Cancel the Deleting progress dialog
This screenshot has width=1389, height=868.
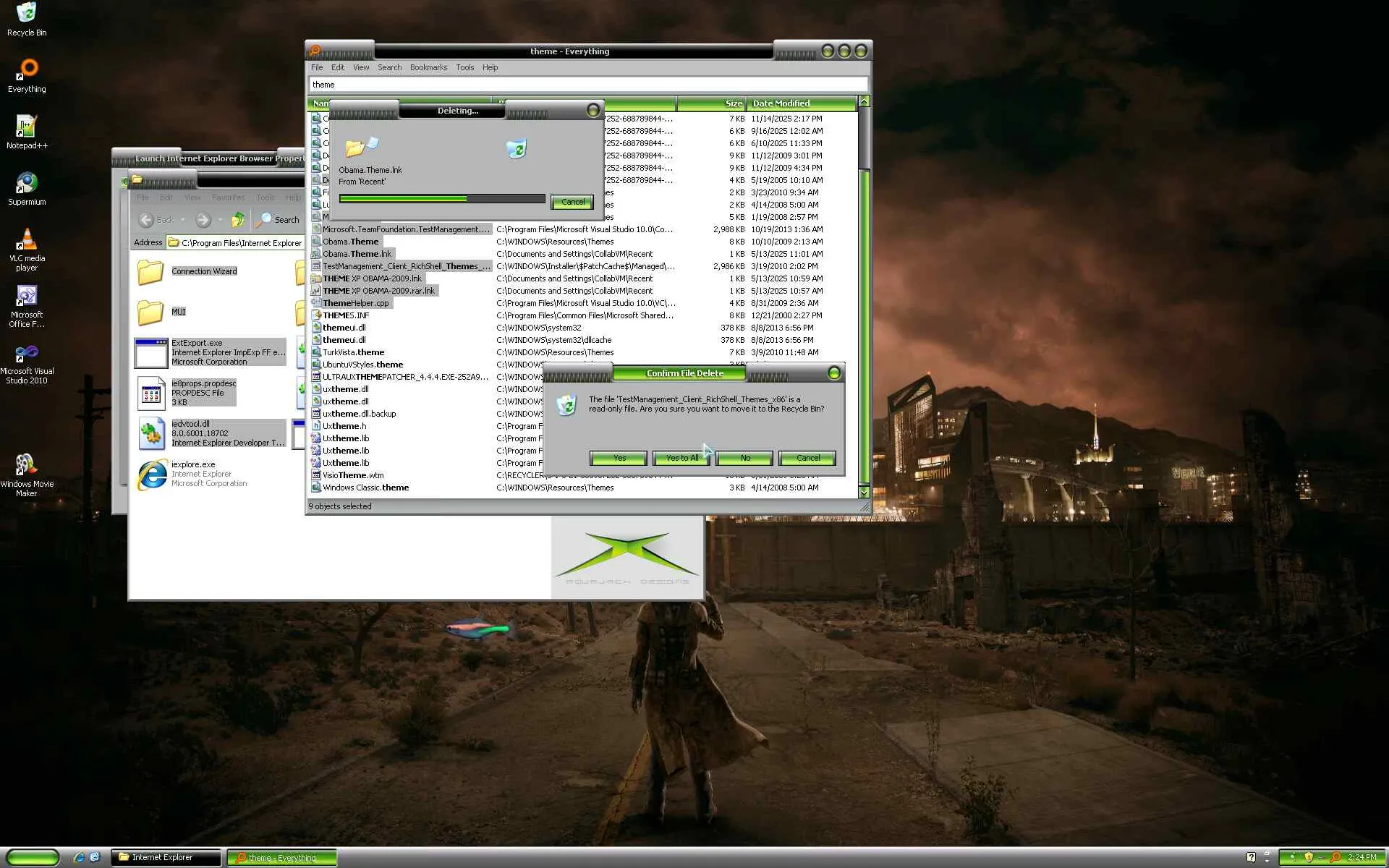pyautogui.click(x=572, y=202)
